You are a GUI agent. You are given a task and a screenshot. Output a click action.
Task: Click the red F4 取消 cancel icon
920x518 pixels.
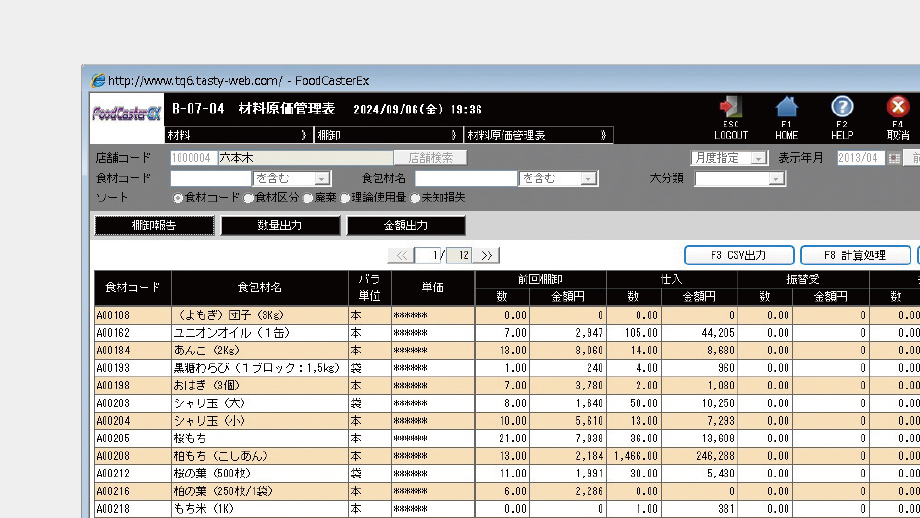click(898, 107)
